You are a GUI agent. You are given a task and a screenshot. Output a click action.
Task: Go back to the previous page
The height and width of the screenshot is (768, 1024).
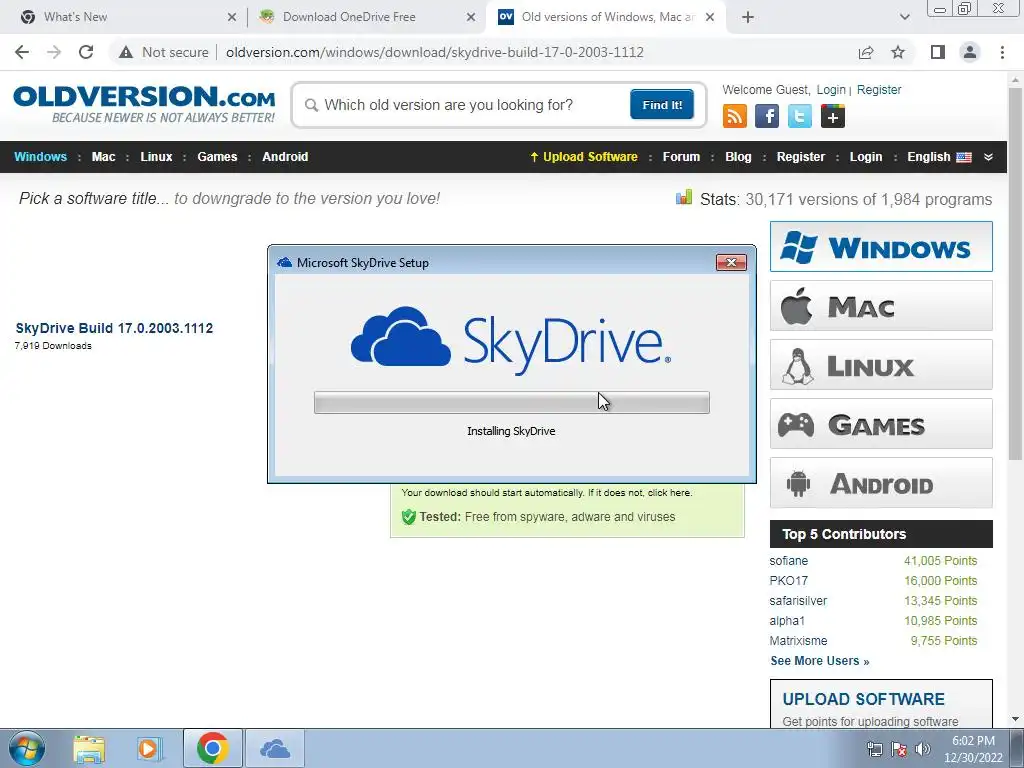pyautogui.click(x=22, y=52)
